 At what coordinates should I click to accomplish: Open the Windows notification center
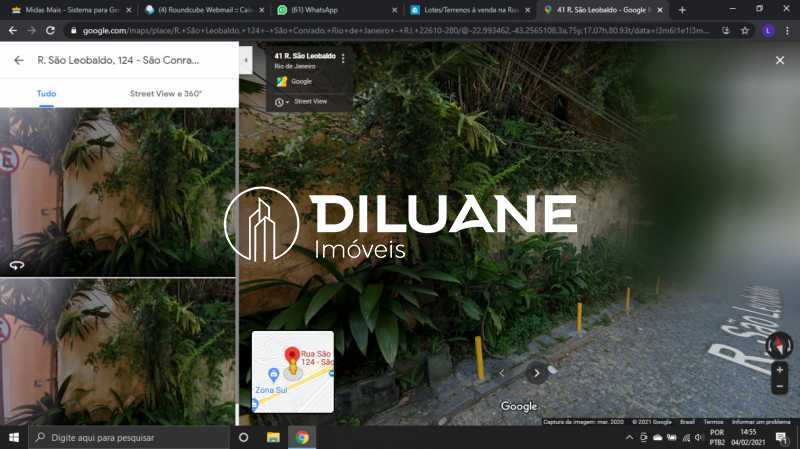pos(781,437)
